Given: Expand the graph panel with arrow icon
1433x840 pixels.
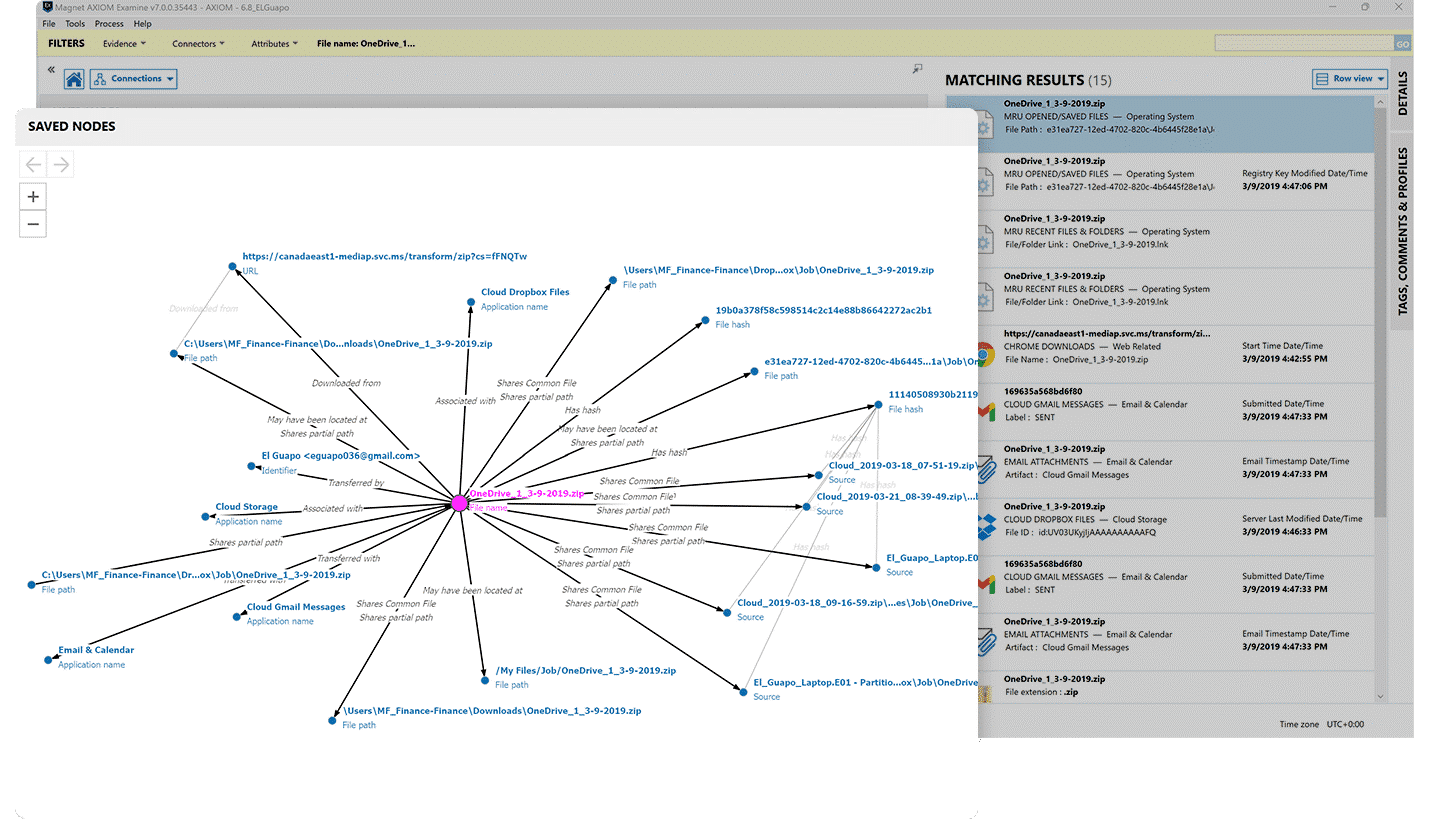Looking at the screenshot, I should click(917, 69).
